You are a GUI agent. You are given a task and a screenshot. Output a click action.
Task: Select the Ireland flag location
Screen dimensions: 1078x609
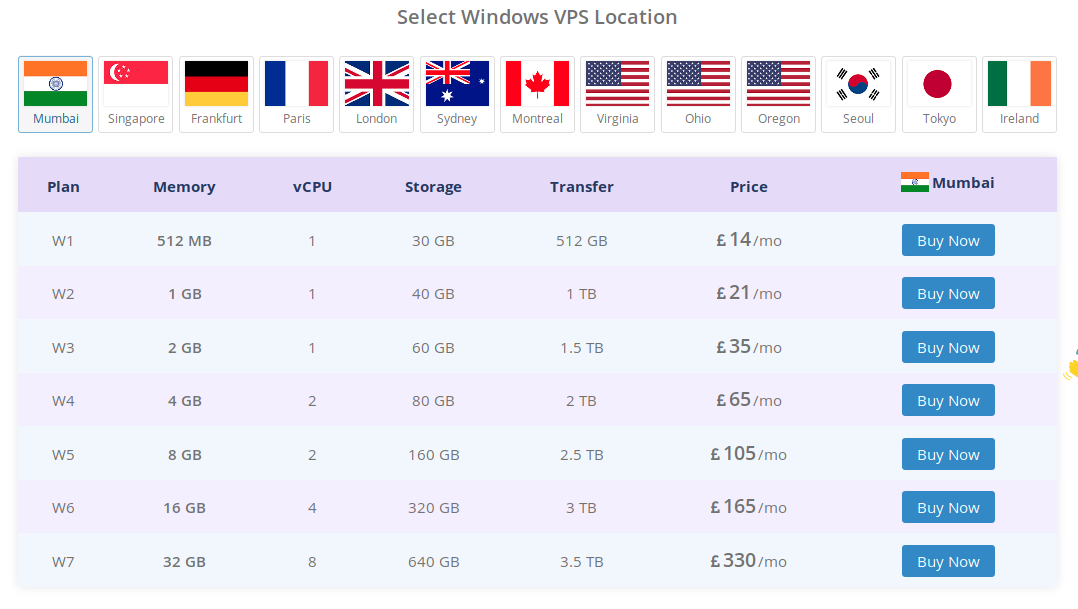(1019, 94)
